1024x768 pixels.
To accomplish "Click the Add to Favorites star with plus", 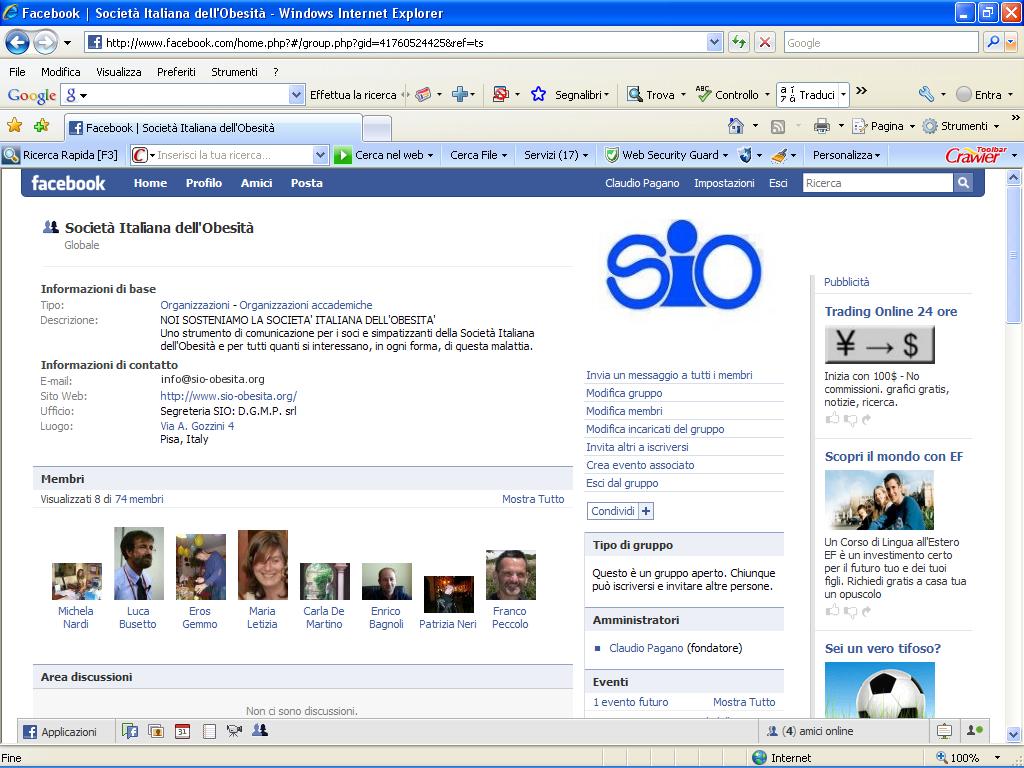I will [x=42, y=125].
